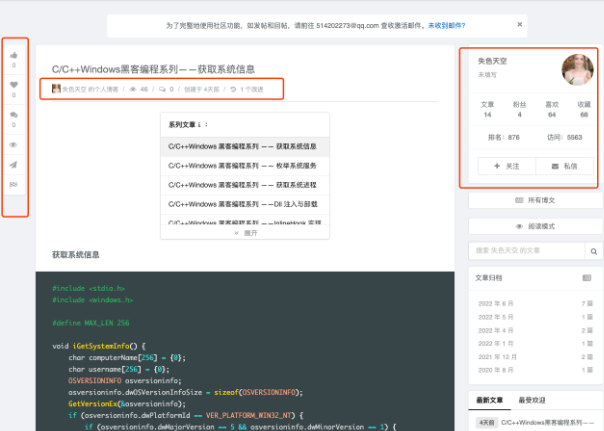Open comments via the sidebar chat icon

coord(14,115)
